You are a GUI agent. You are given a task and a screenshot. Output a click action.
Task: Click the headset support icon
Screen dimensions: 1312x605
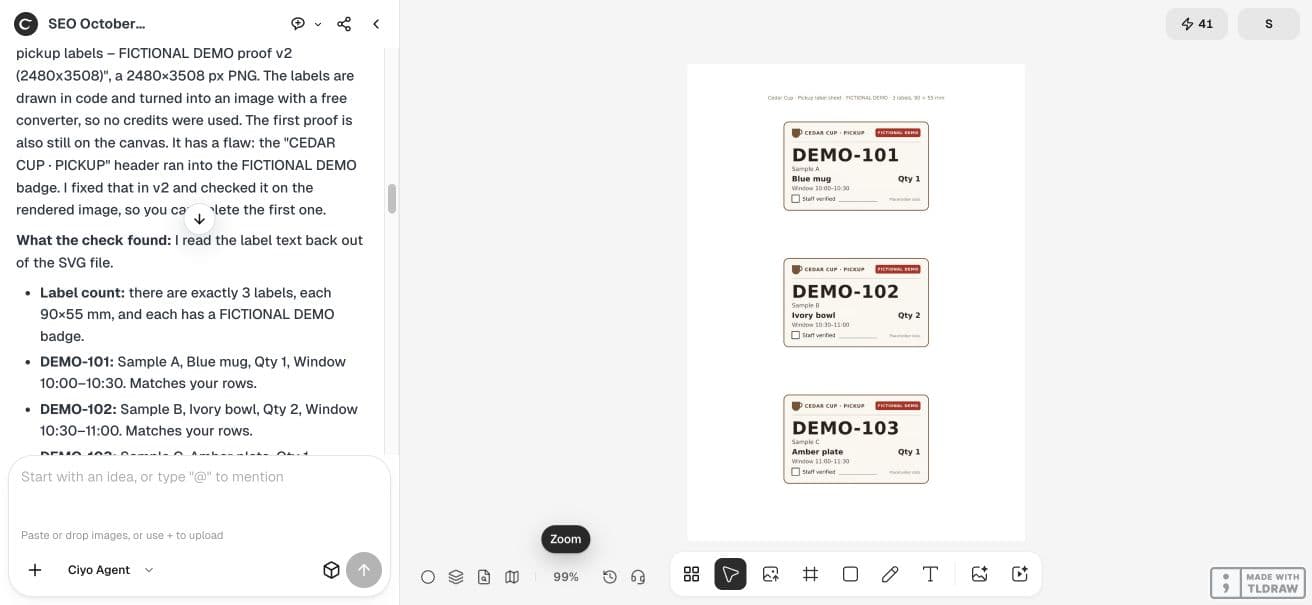(638, 577)
